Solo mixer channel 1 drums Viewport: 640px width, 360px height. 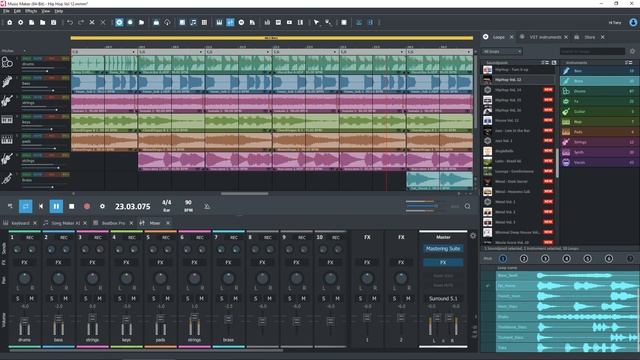point(18,299)
